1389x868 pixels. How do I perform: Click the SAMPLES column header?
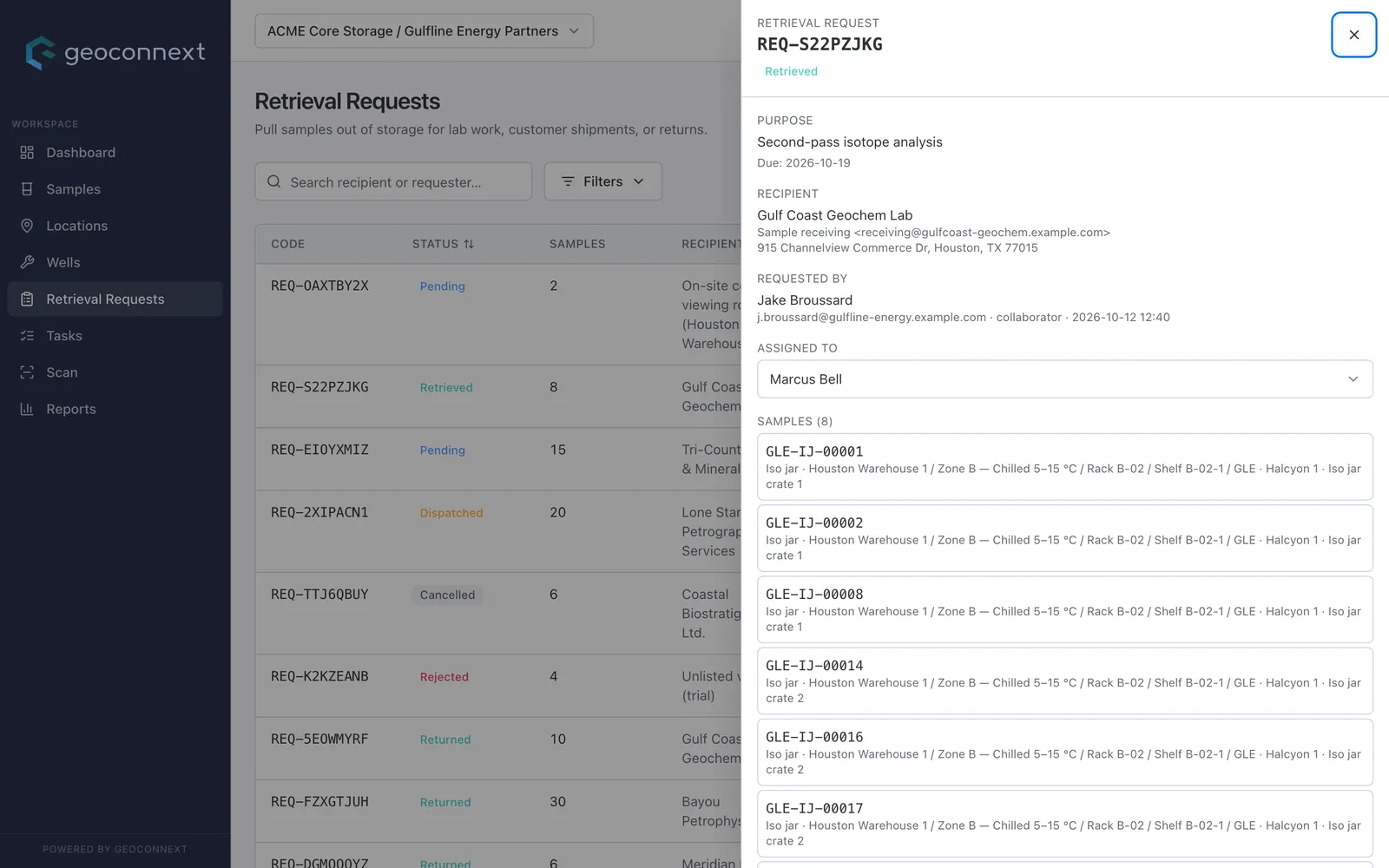(577, 244)
